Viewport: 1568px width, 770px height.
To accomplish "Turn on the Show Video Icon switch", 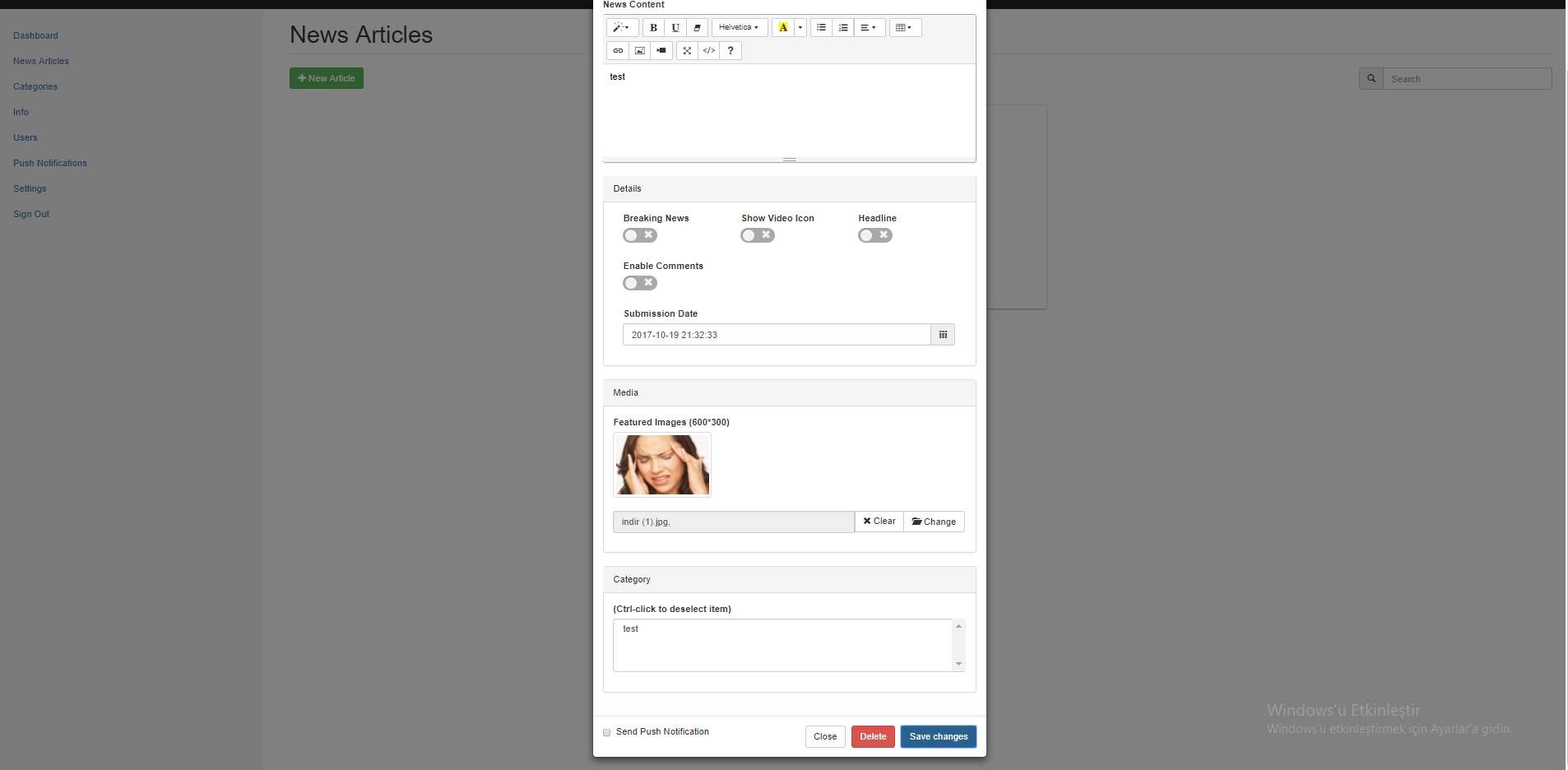I will click(x=758, y=235).
